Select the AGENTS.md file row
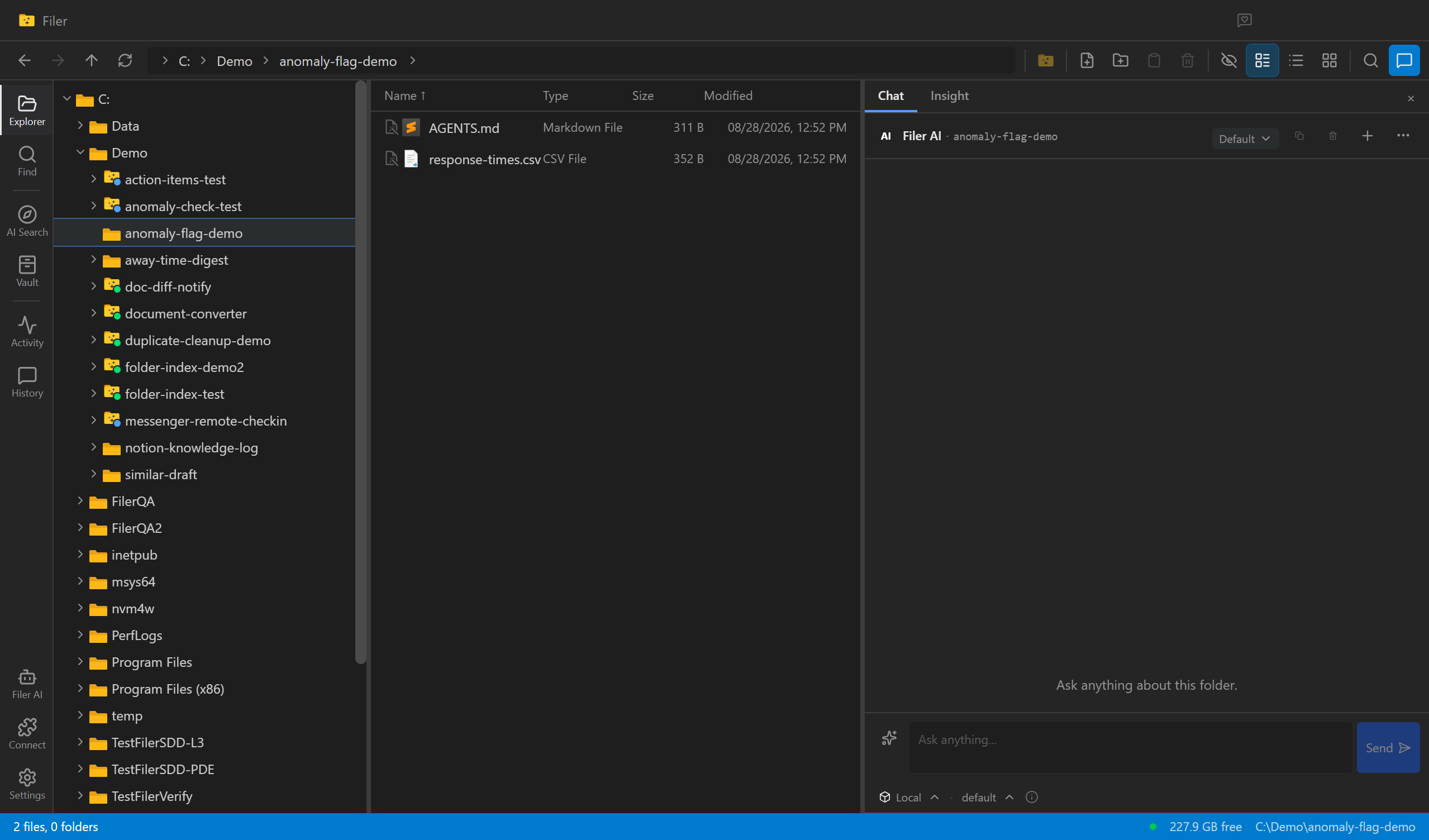The width and height of the screenshot is (1429, 840). 615,127
